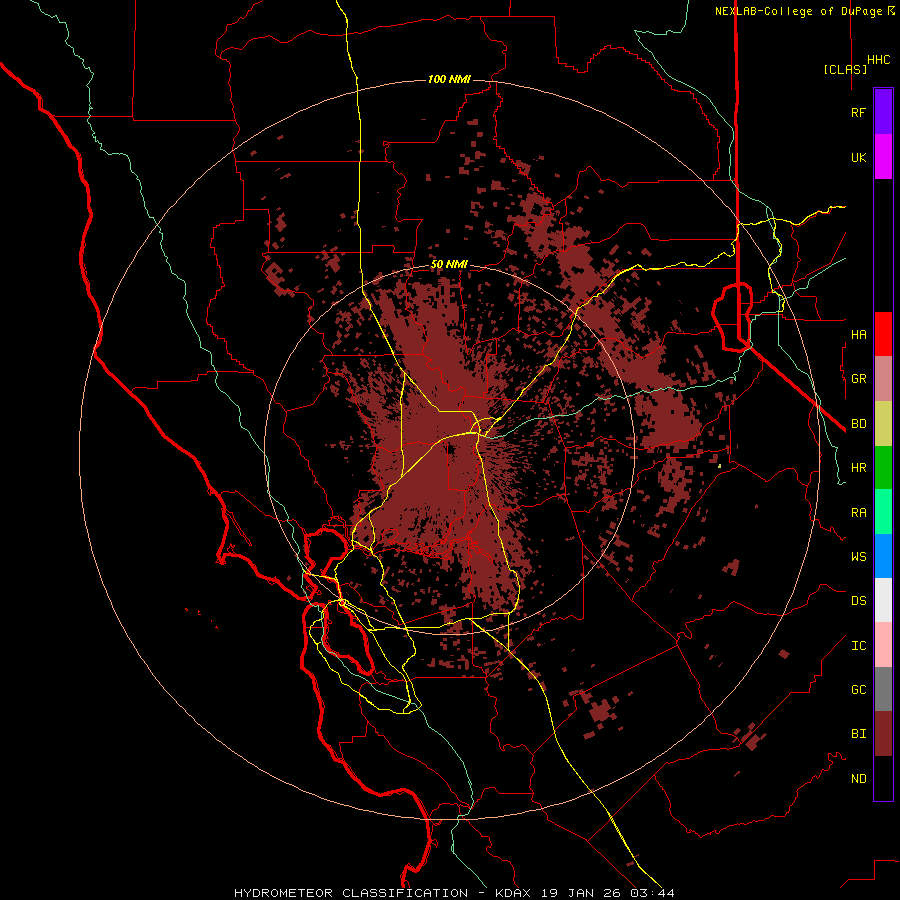The image size is (900, 900).
Task: Click the HA legend label
Action: (859, 334)
